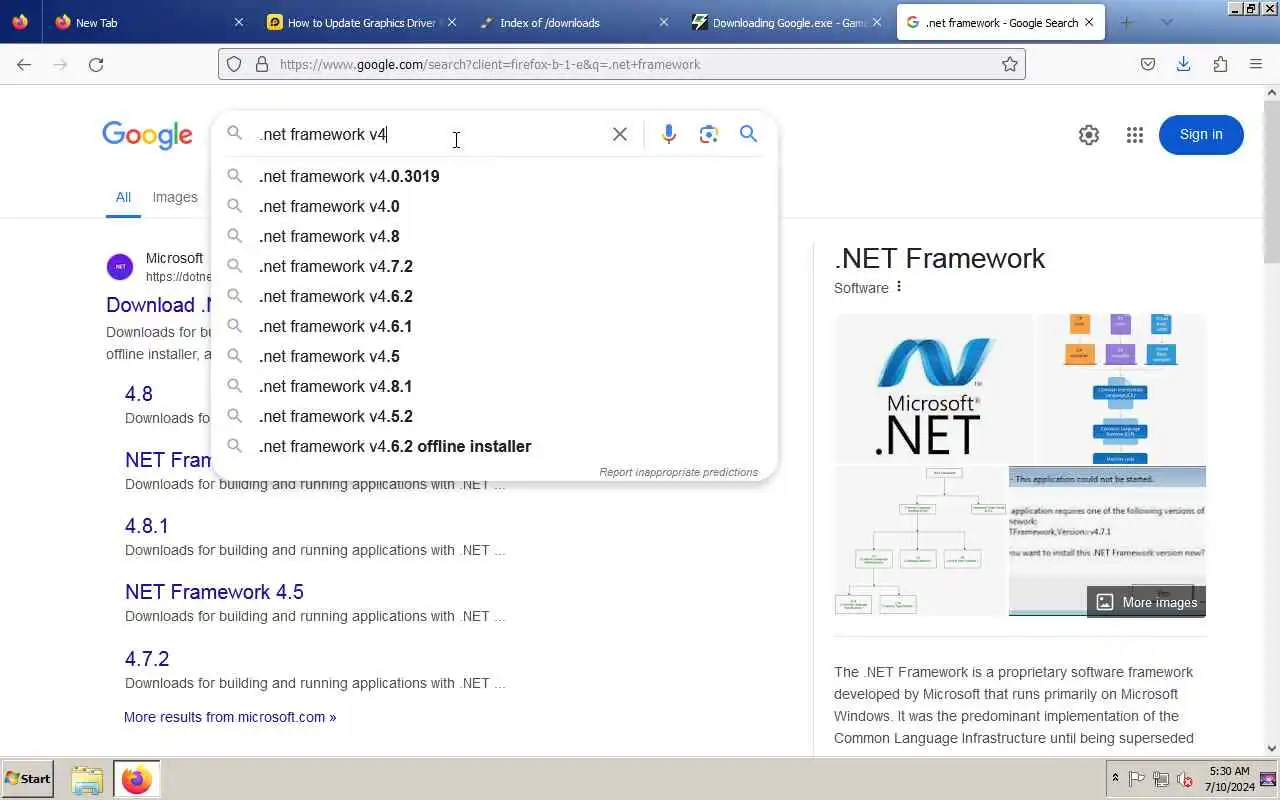Open Google Lens image search
This screenshot has height=800, width=1280.
[709, 134]
